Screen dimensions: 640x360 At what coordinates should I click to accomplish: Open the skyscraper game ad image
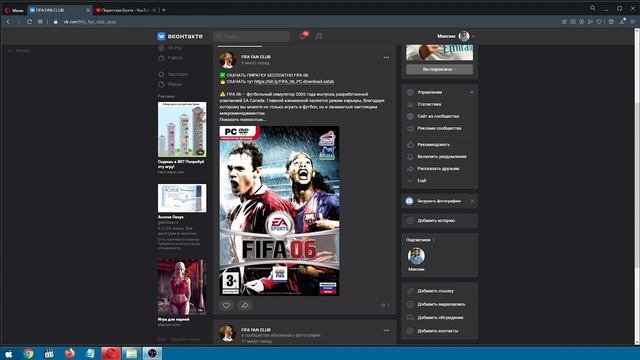click(182, 129)
